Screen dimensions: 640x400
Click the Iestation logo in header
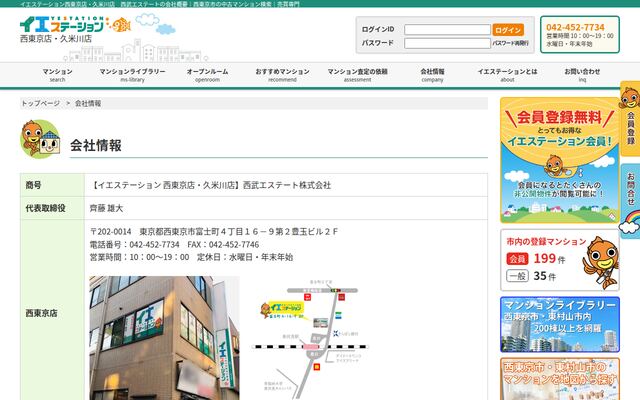tap(75, 24)
